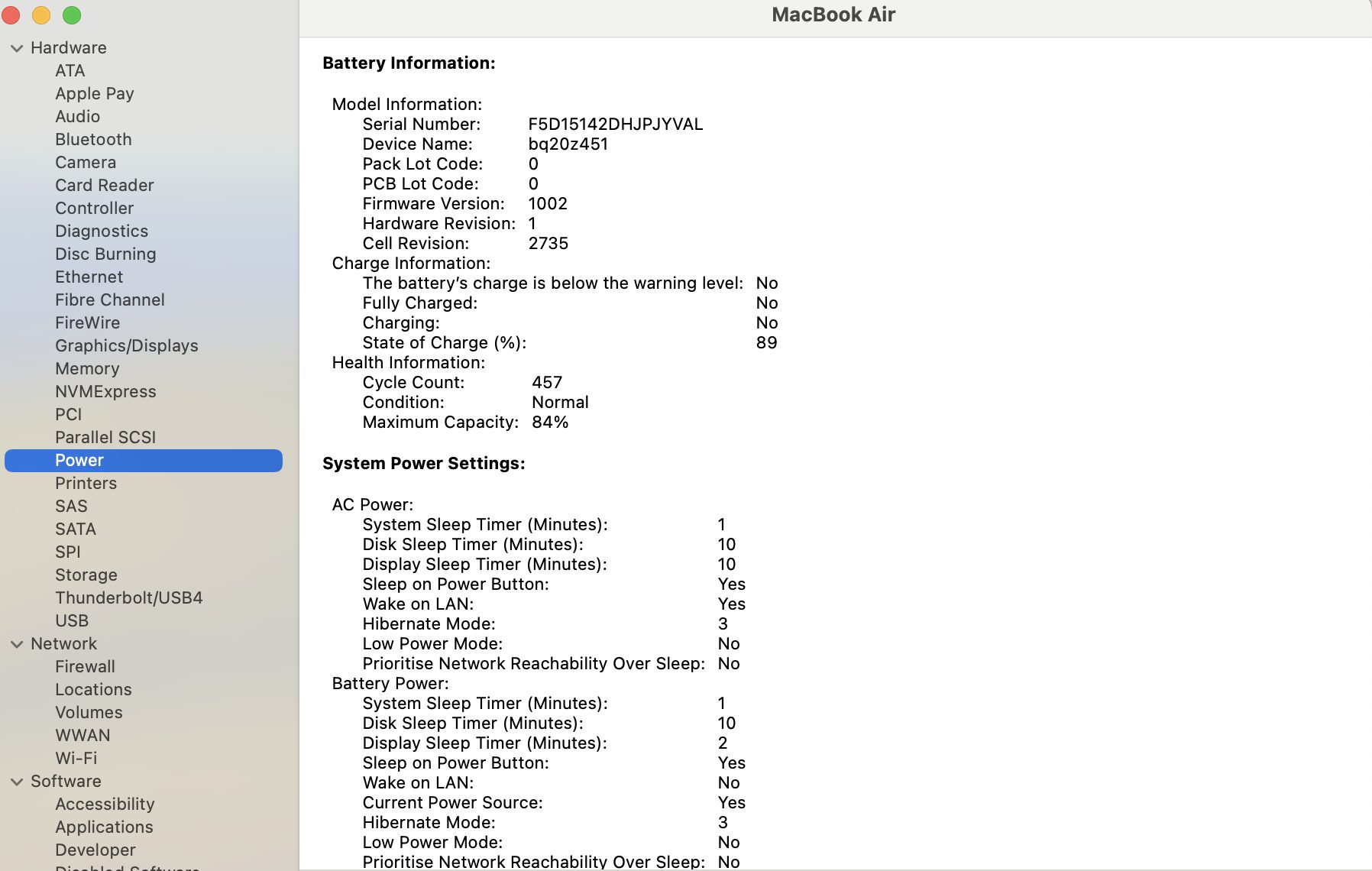This screenshot has width=1372, height=871.
Task: Click the yellow minimize window button
Action: 41,15
